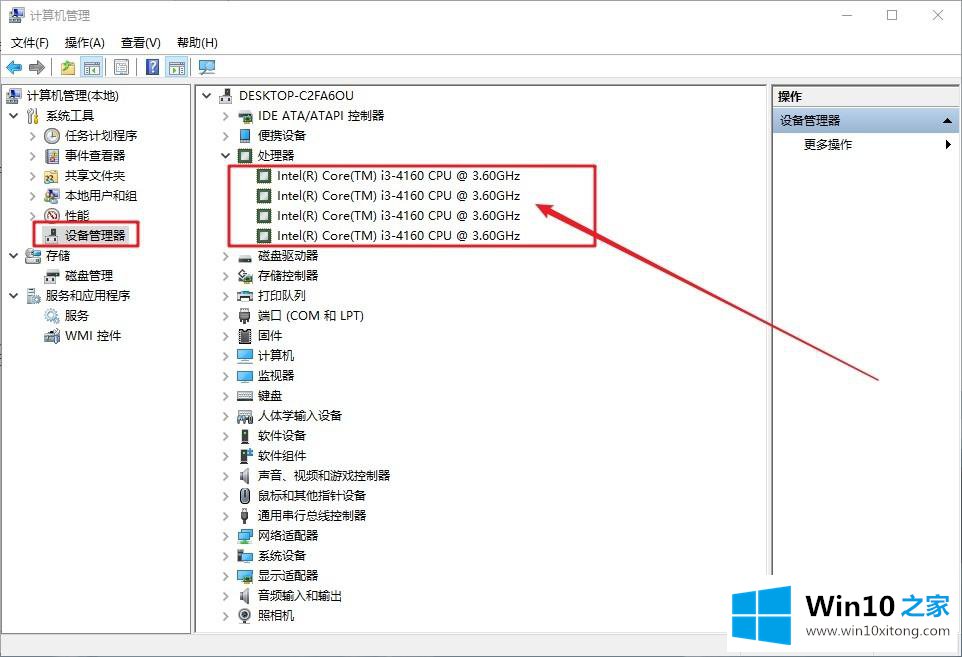Expand the 系统设备 category

pyautogui.click(x=226, y=556)
